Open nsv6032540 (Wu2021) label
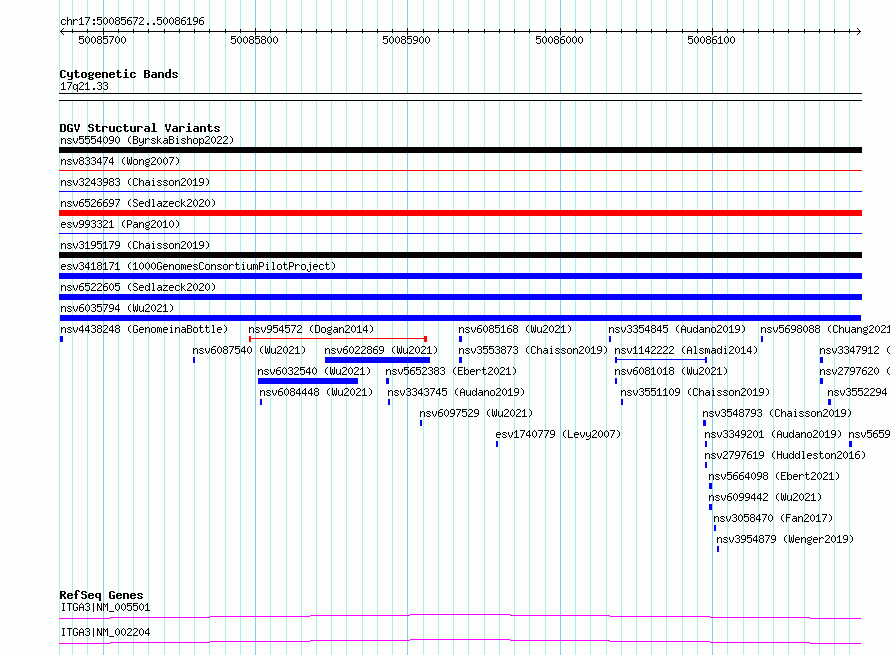Screen dimensions: 890x655 pos(314,371)
